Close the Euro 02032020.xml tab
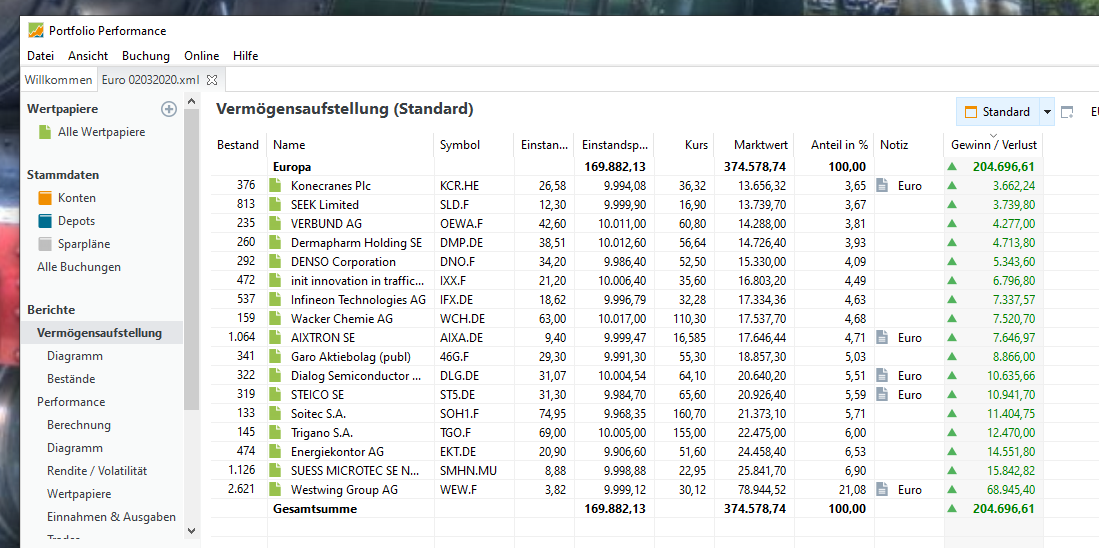This screenshot has height=548, width=1099. [x=212, y=80]
